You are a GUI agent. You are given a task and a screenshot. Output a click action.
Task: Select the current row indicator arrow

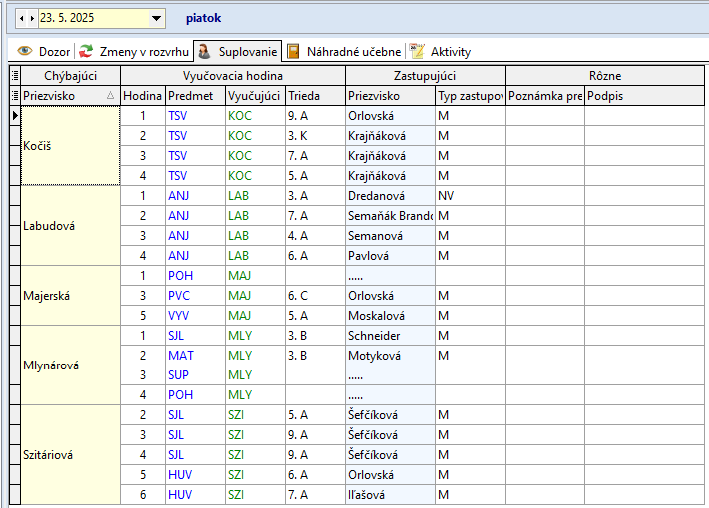(15, 115)
